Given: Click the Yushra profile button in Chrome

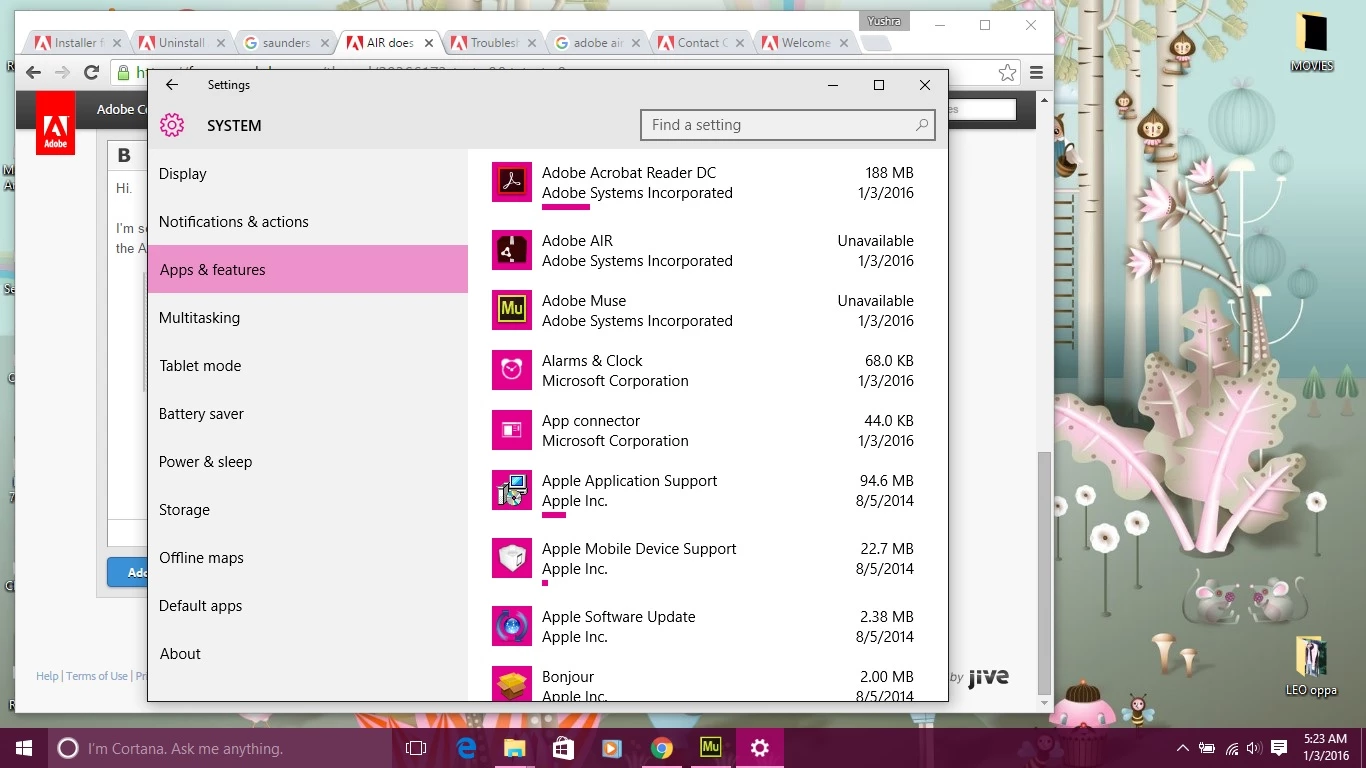Looking at the screenshot, I should [x=886, y=20].
